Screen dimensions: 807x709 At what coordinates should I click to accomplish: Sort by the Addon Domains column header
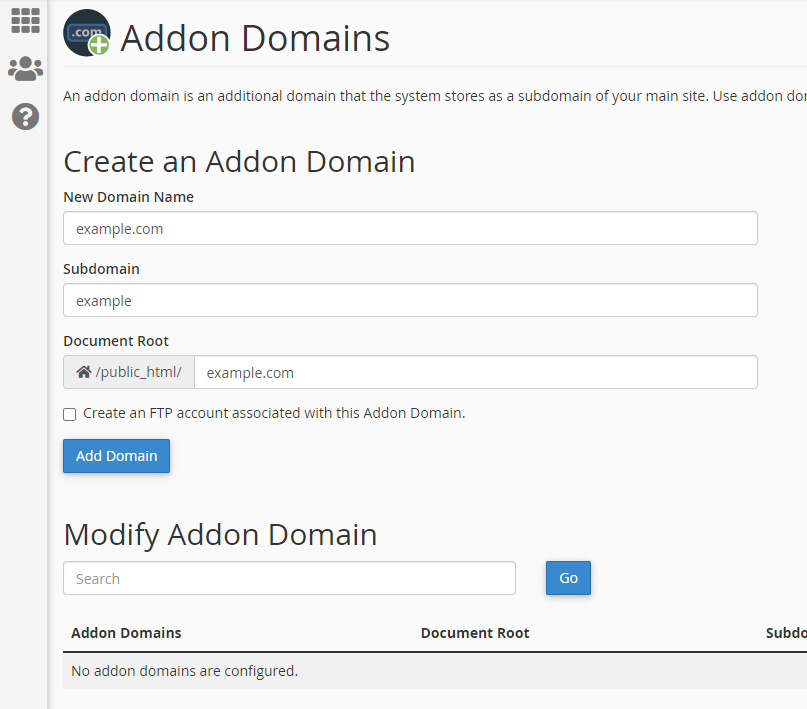[x=126, y=633]
